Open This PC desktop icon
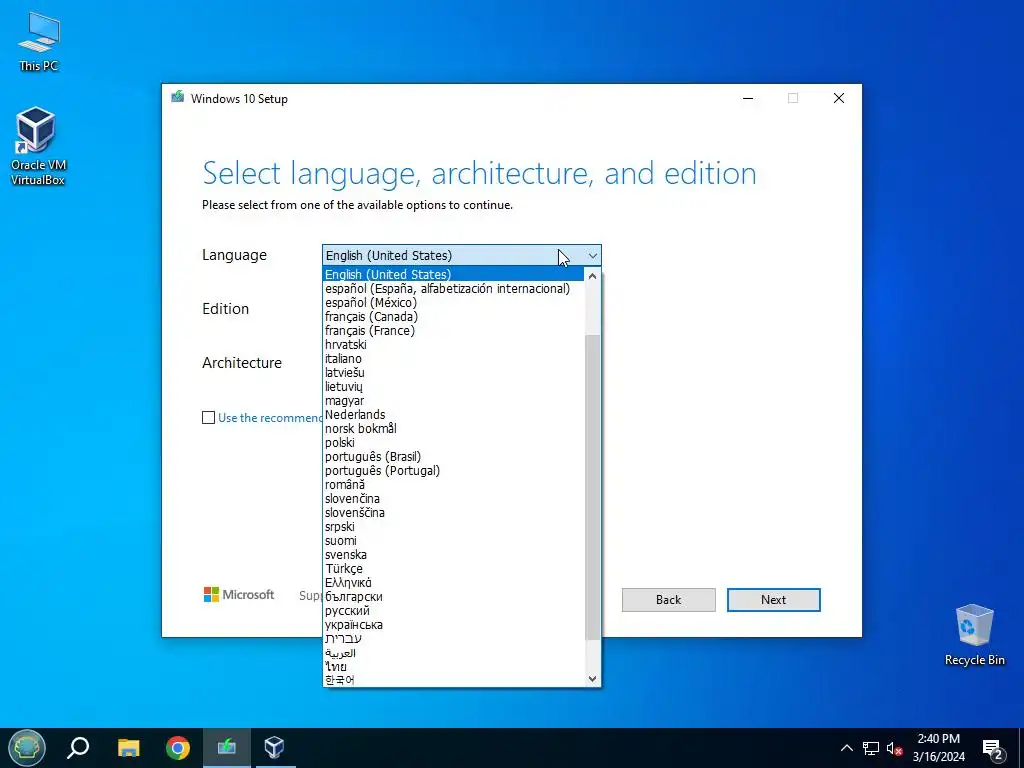Screen dimensions: 1024x768 click(39, 41)
